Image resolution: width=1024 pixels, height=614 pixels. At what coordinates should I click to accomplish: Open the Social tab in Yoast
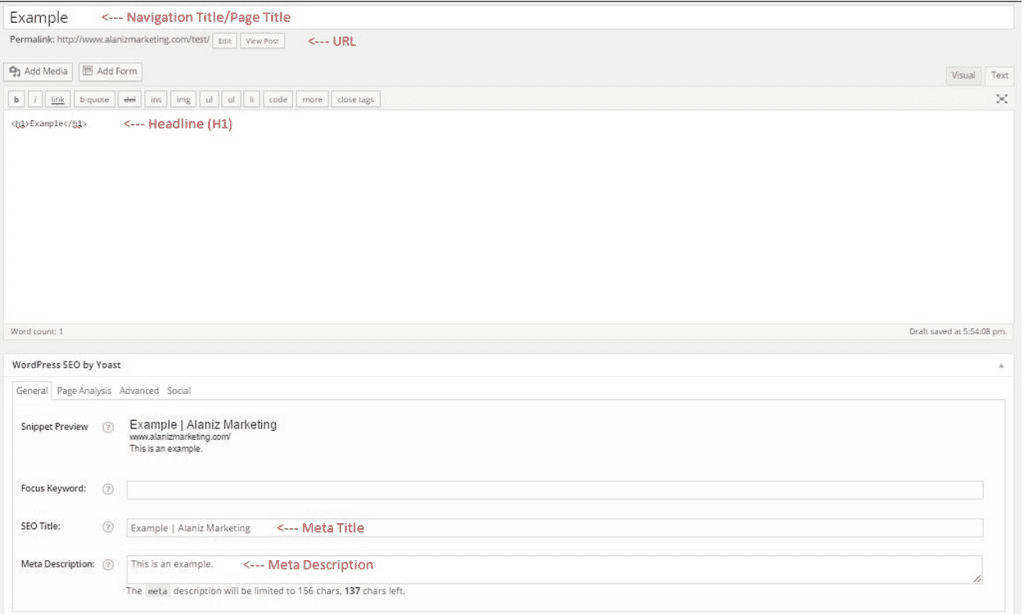click(179, 391)
